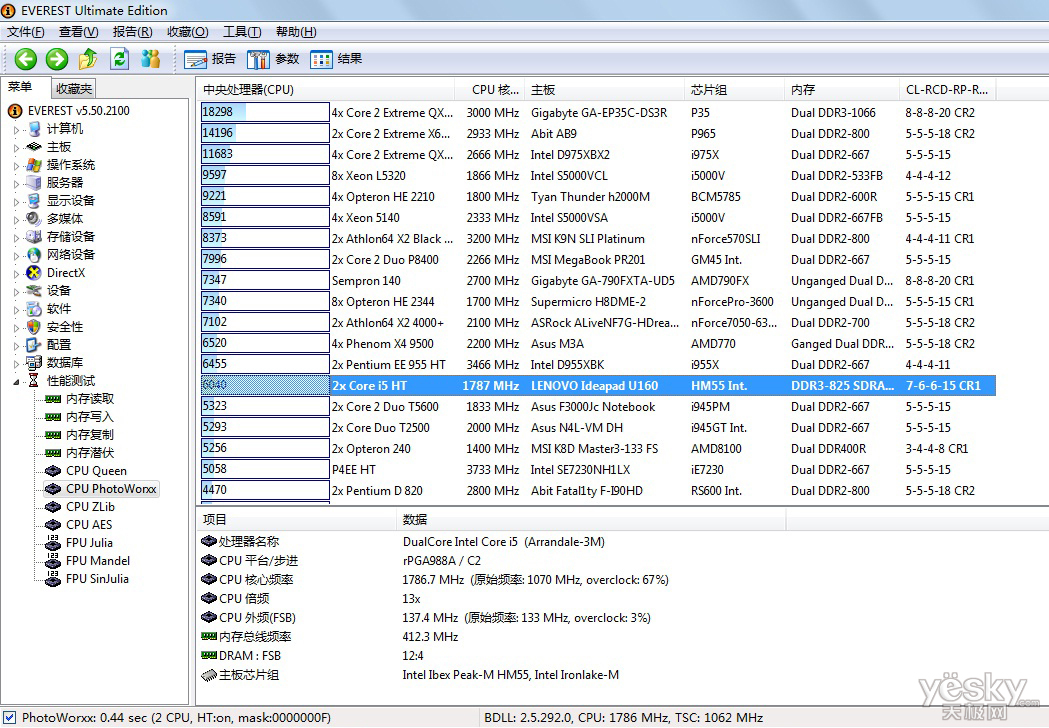Click the users icon in the toolbar

click(151, 60)
